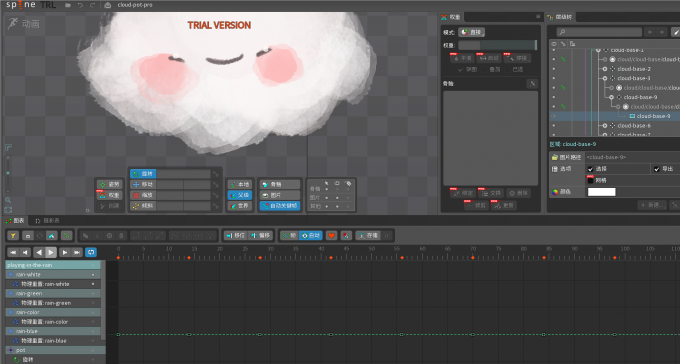Select the Weights (权重) panel tab
The width and height of the screenshot is (680, 364).
(x=451, y=17)
